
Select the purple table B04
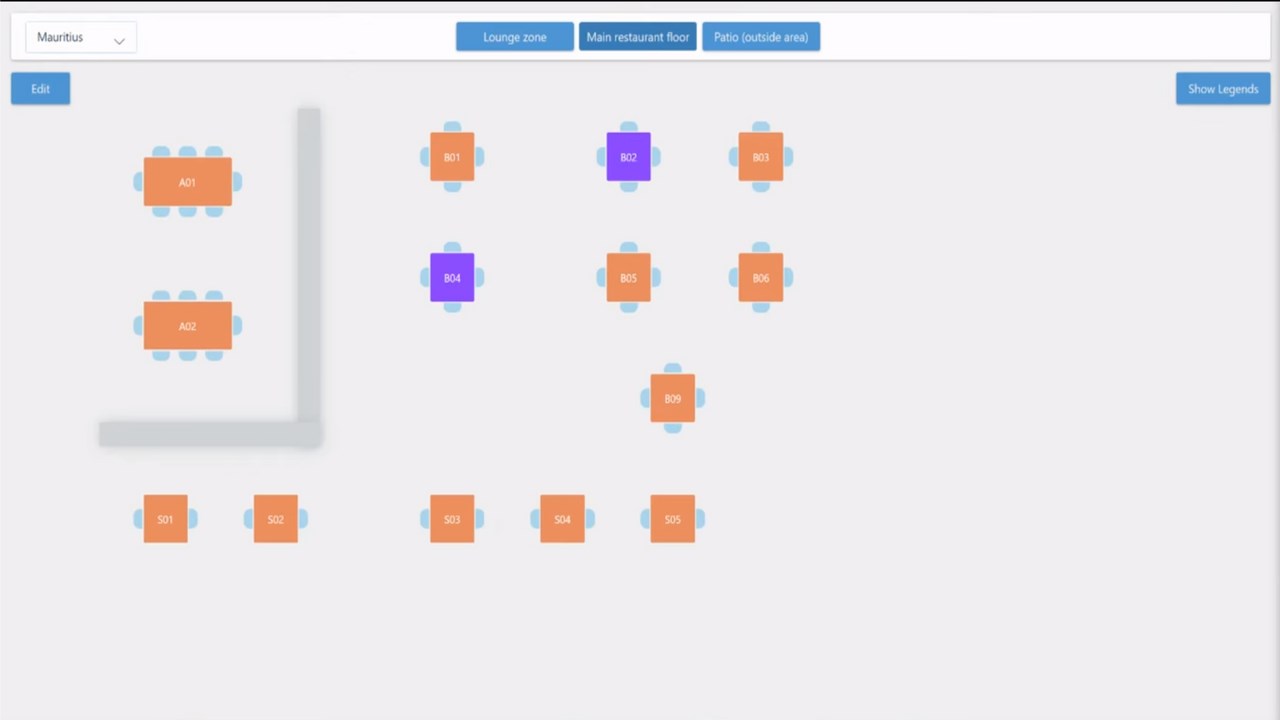click(x=452, y=278)
